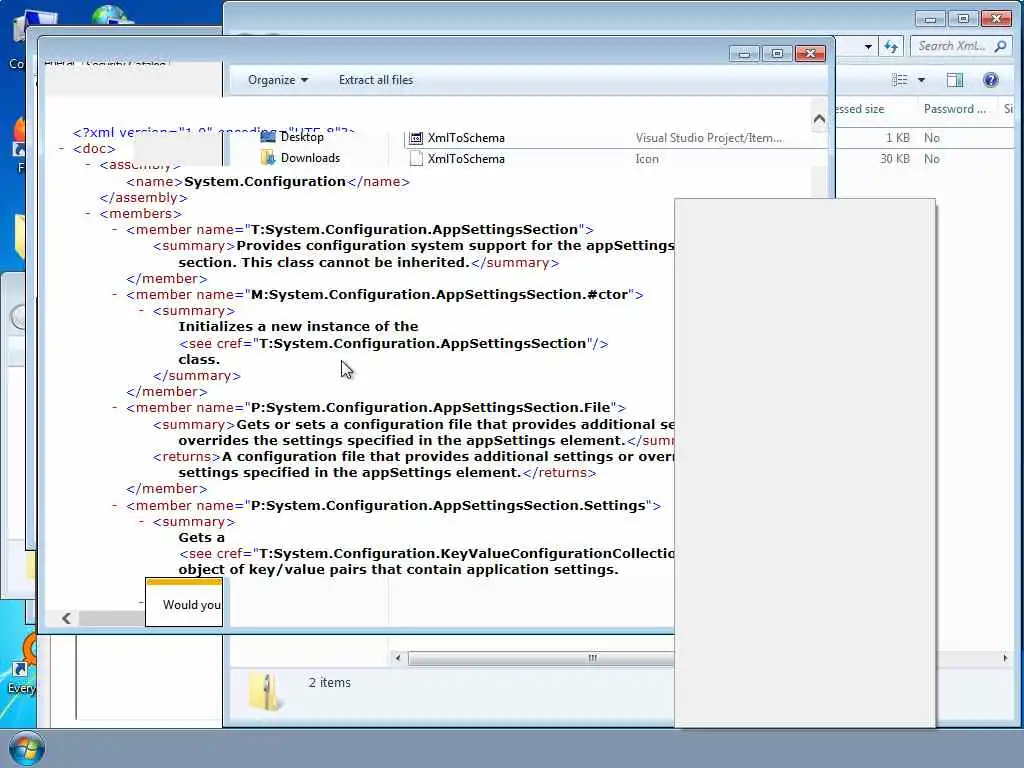
Task: Click the scroll-up chevron in file list
Action: [x=819, y=119]
